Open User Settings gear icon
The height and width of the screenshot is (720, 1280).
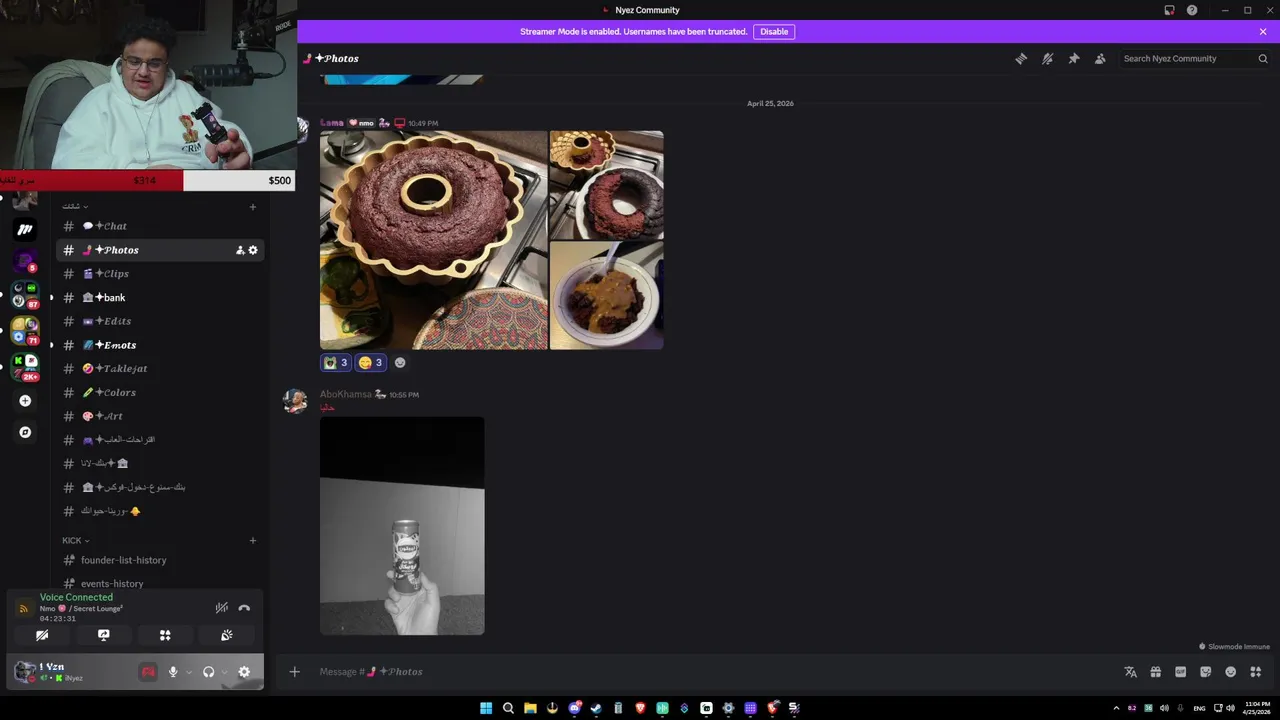pyautogui.click(x=244, y=672)
